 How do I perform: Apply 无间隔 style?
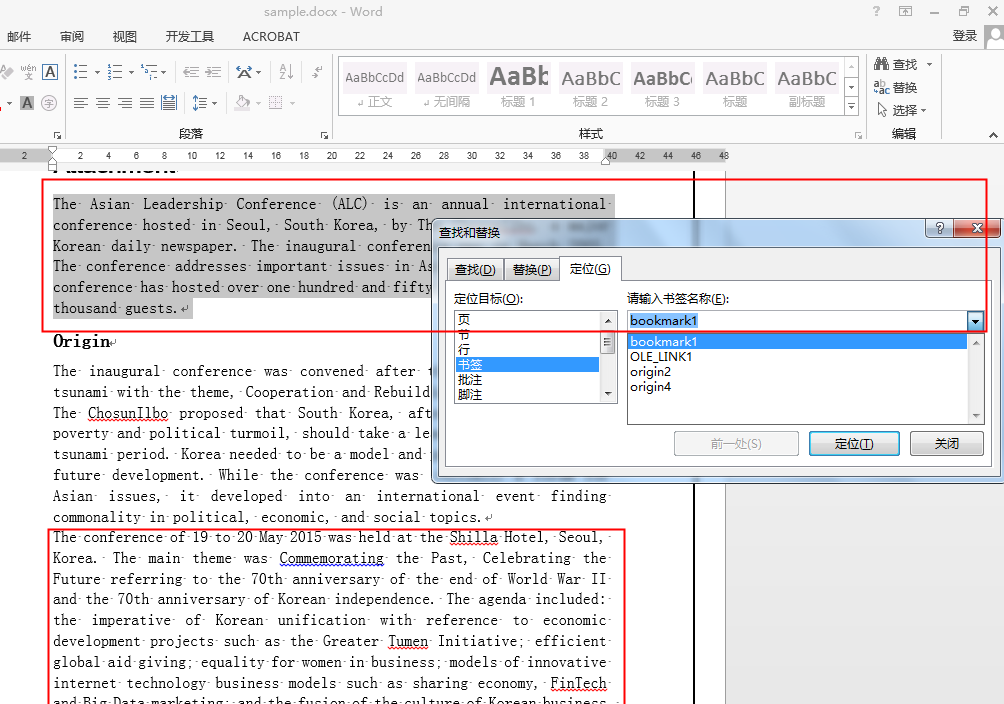tap(446, 85)
